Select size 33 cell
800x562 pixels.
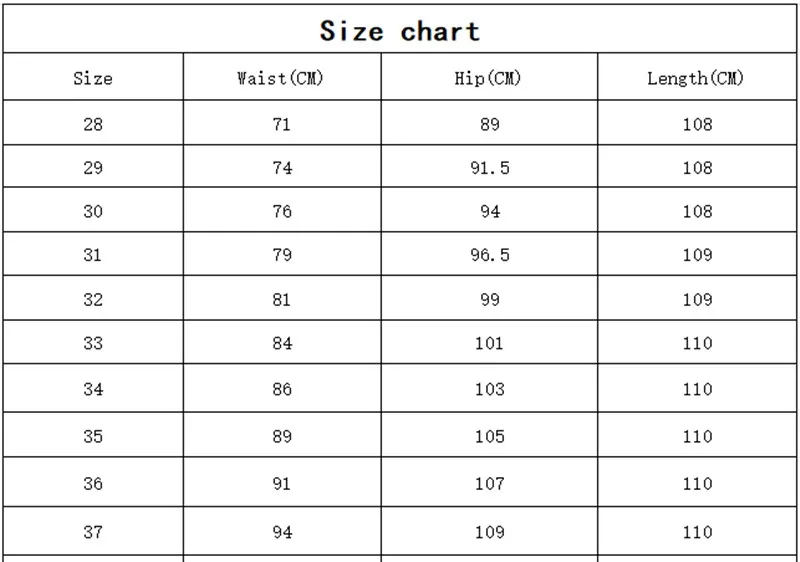tap(93, 343)
